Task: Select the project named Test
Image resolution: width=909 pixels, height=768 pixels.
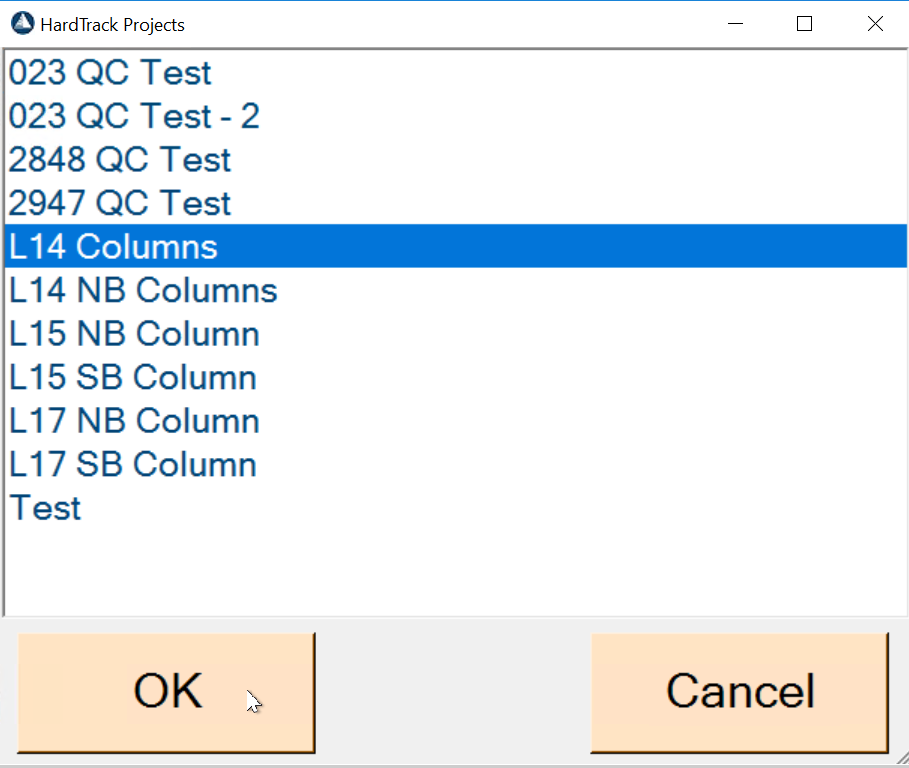Action: coord(46,508)
